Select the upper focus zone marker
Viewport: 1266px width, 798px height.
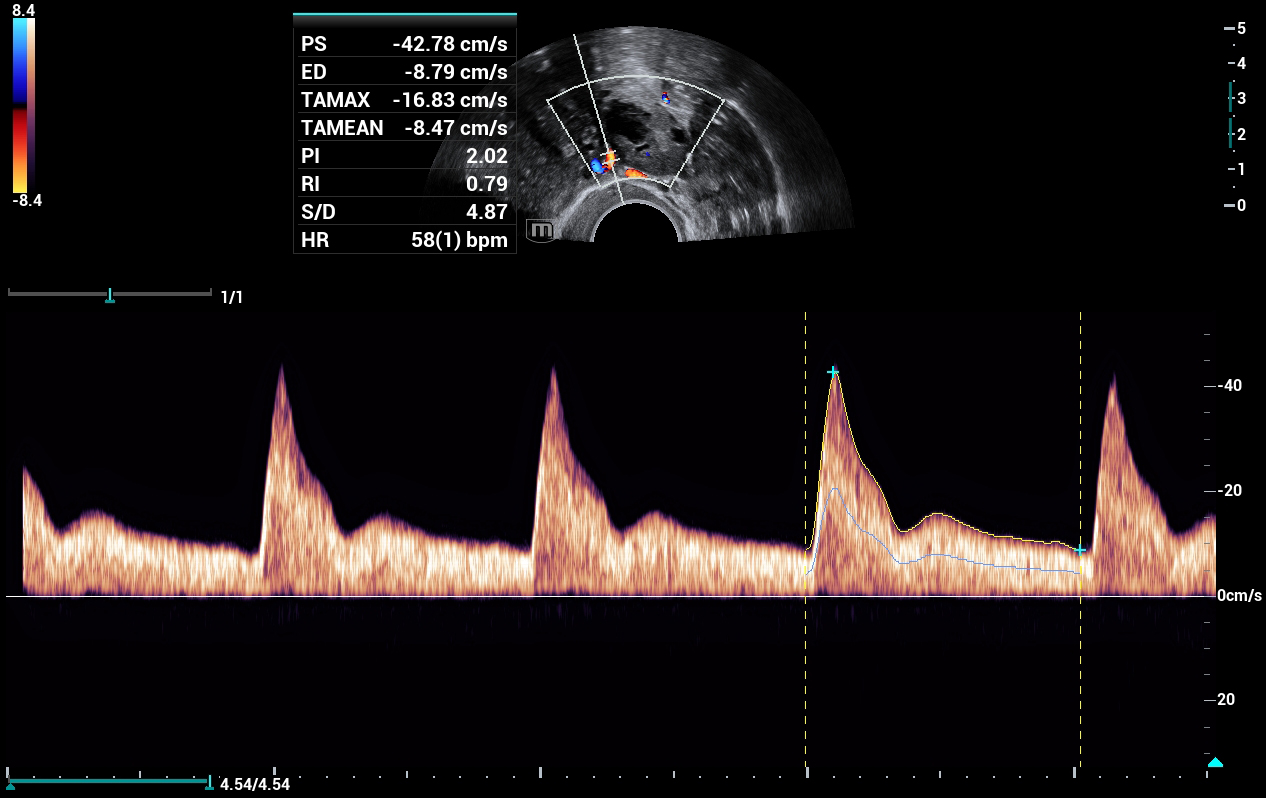coord(1231,97)
